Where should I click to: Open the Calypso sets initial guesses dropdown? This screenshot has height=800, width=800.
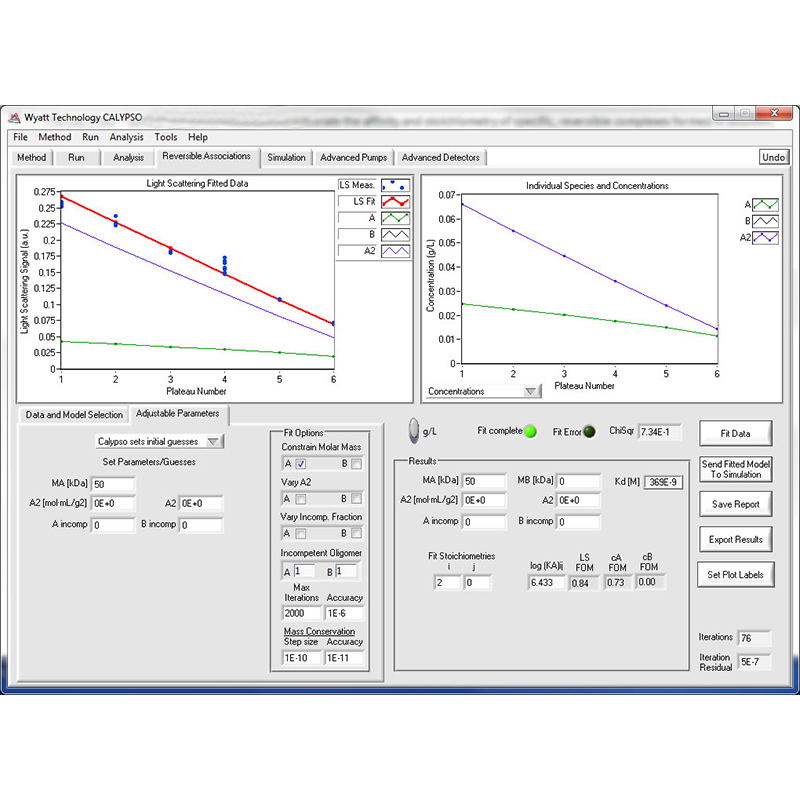coord(159,441)
